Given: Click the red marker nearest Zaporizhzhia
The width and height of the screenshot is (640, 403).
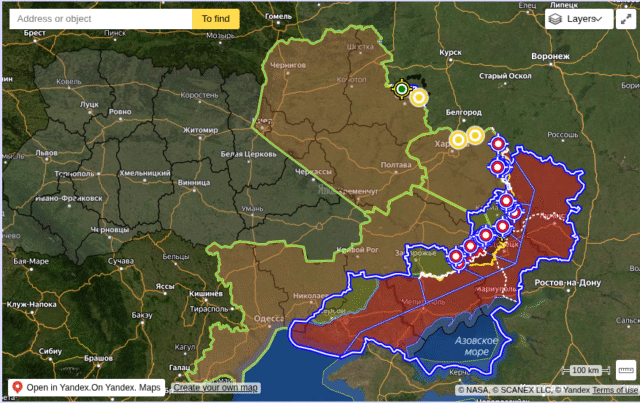Looking at the screenshot, I should coord(456,257).
